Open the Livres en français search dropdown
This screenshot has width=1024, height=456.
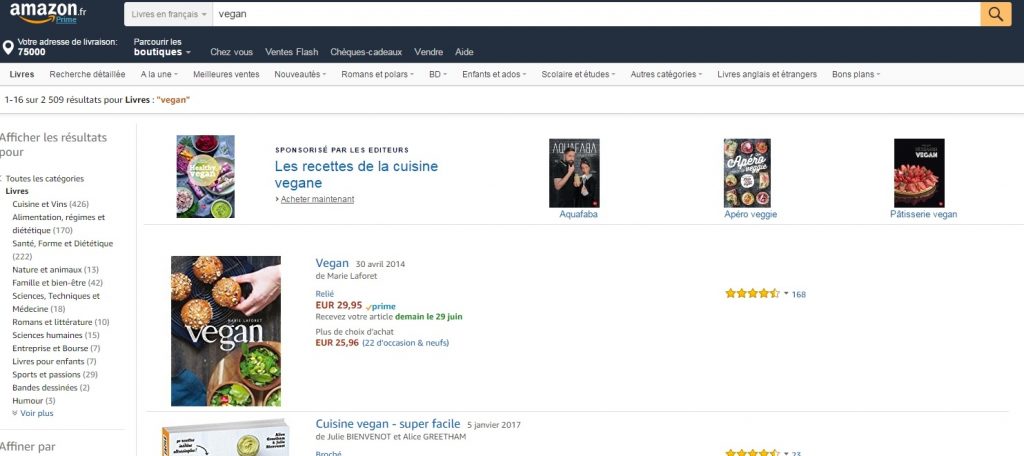[170, 15]
